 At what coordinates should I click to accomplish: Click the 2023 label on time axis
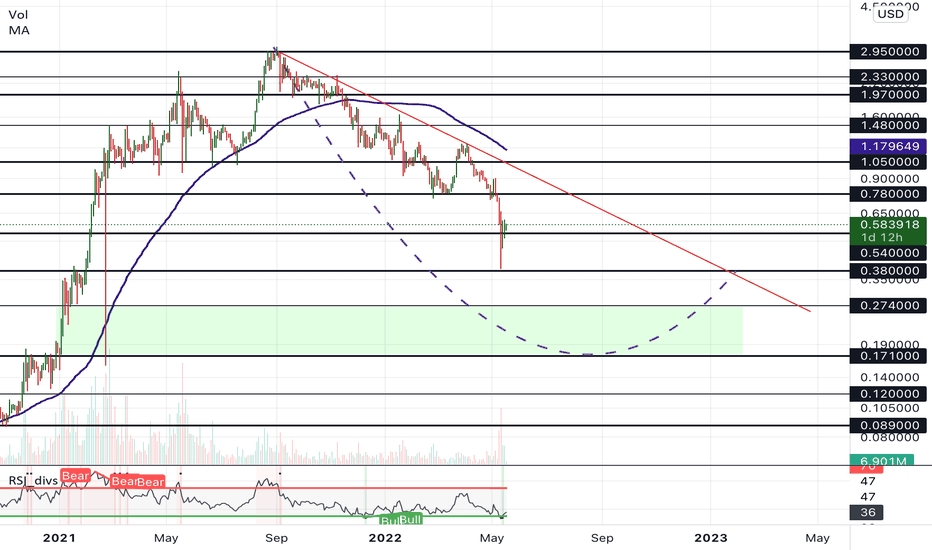(x=711, y=538)
